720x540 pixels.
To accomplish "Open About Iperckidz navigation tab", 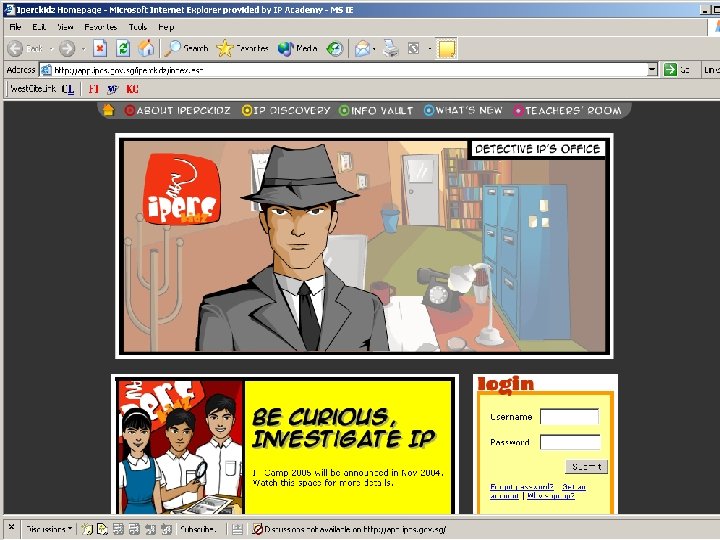I will pos(177,111).
